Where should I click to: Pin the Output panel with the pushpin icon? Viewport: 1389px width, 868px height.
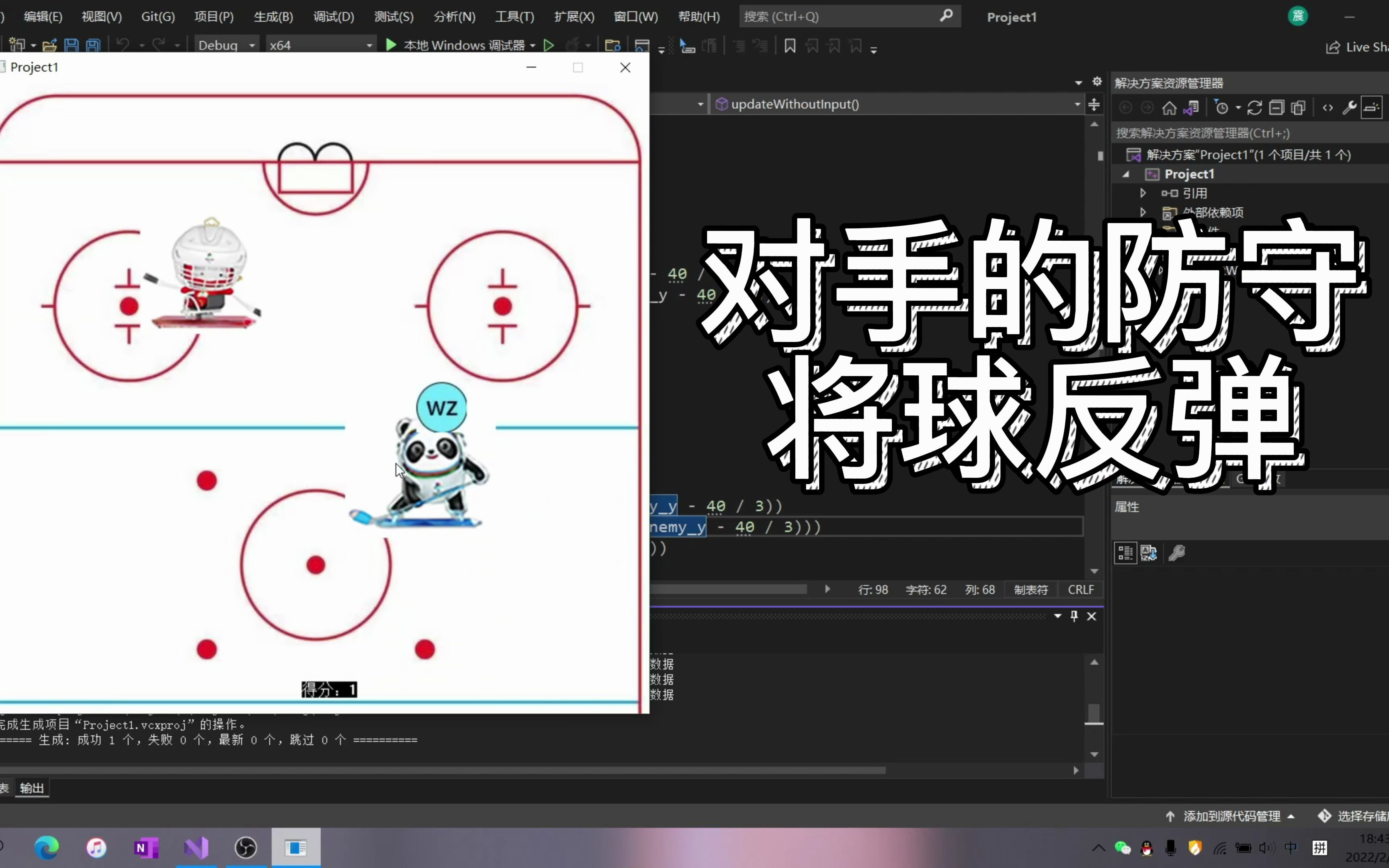[1074, 616]
